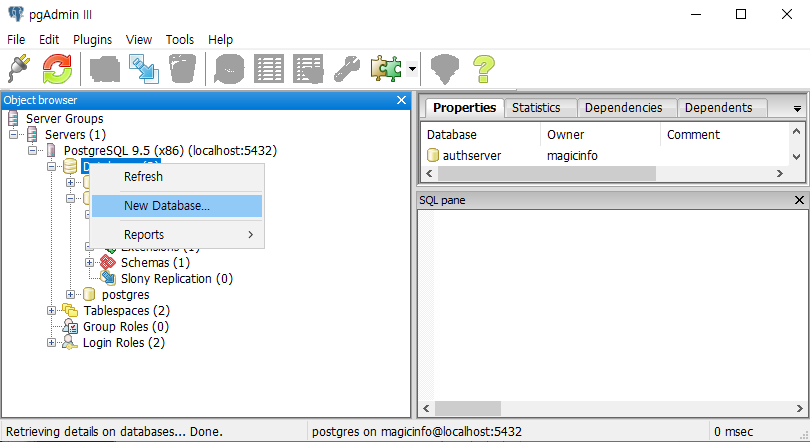
Task: Click the postgres database cylinder icon
Action: pyautogui.click(x=89, y=294)
